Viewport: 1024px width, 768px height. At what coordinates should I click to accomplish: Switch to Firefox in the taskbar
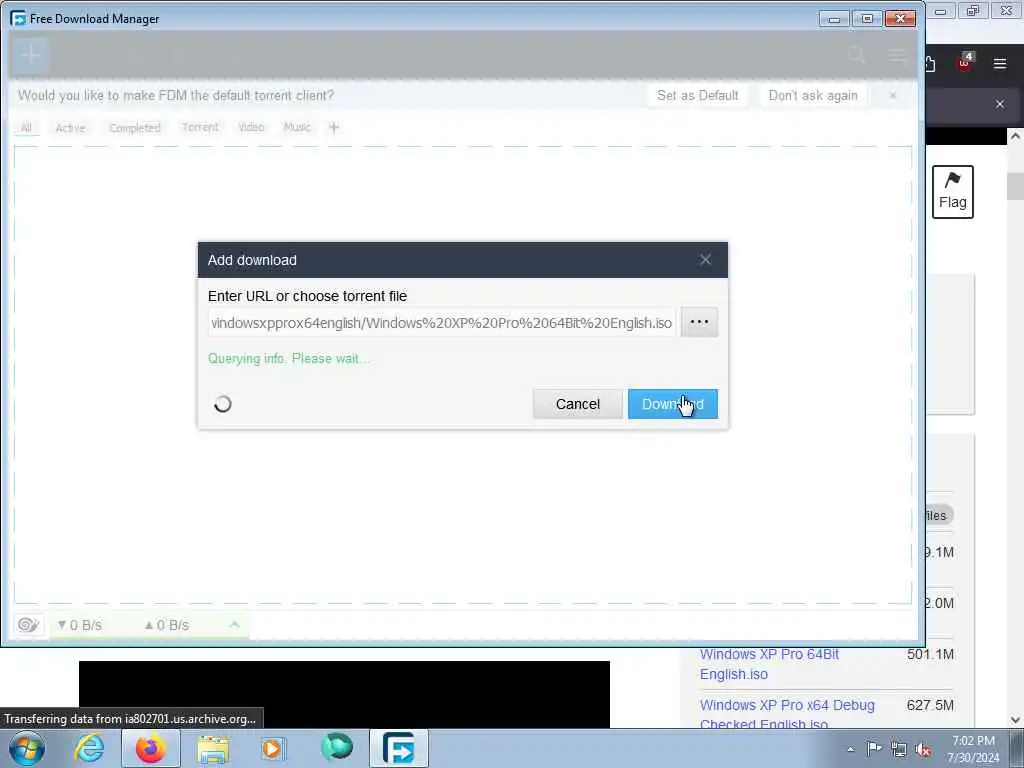[x=151, y=748]
